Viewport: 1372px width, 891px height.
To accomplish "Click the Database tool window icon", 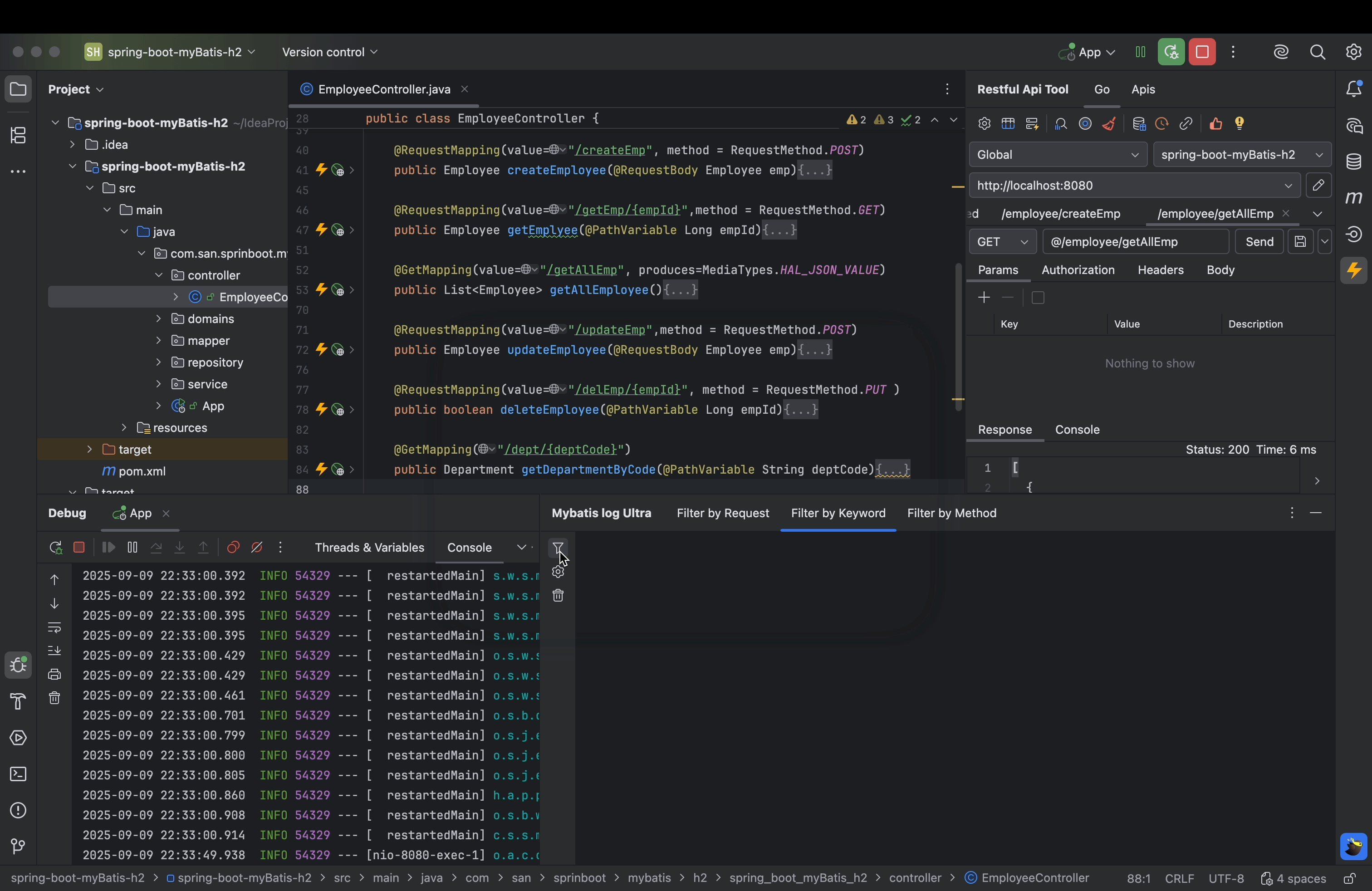I will click(x=1353, y=162).
